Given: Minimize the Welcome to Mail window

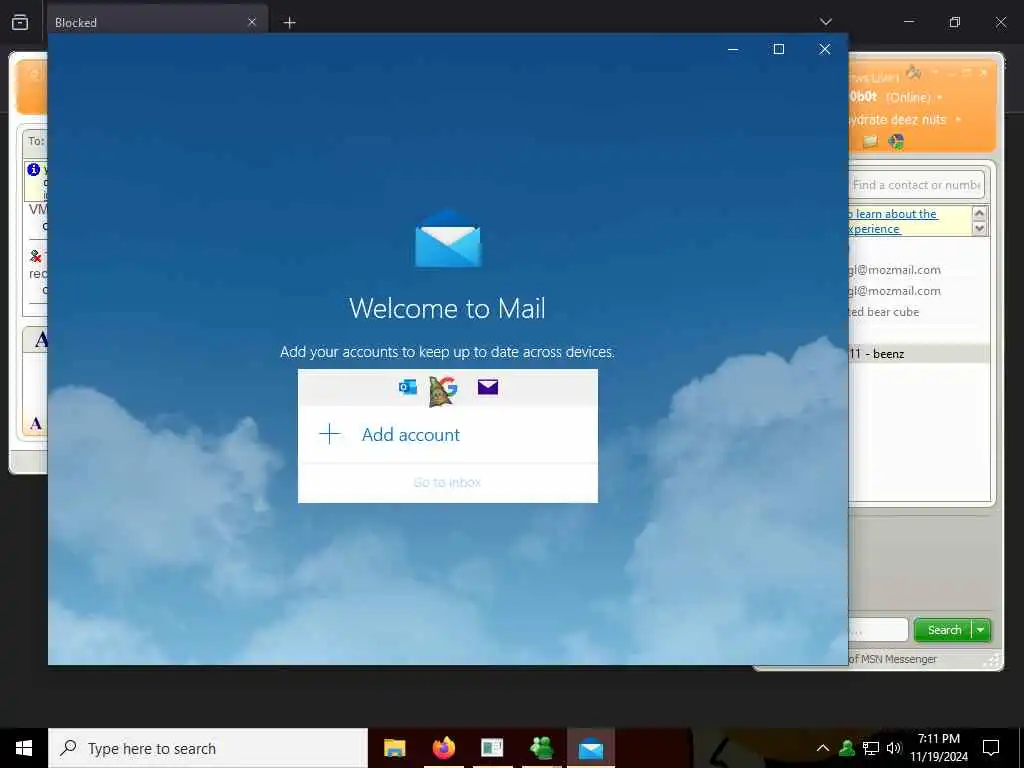Looking at the screenshot, I should 733,50.
